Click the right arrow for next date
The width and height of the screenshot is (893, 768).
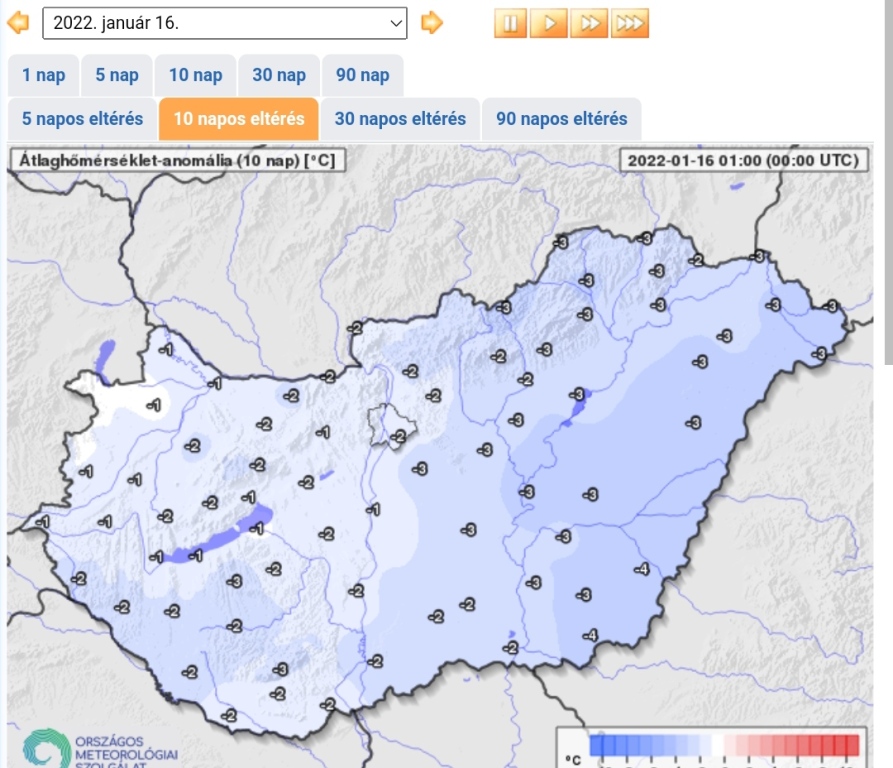pos(431,23)
